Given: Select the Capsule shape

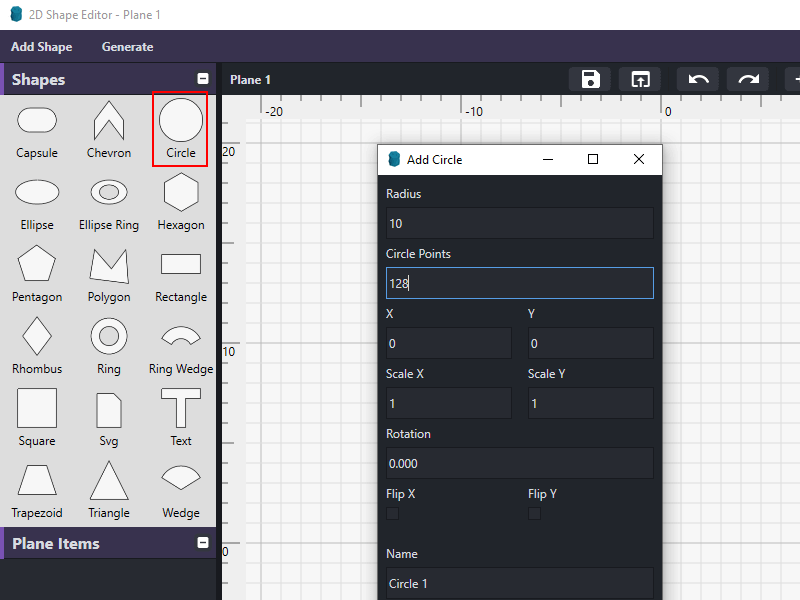Looking at the screenshot, I should (37, 131).
